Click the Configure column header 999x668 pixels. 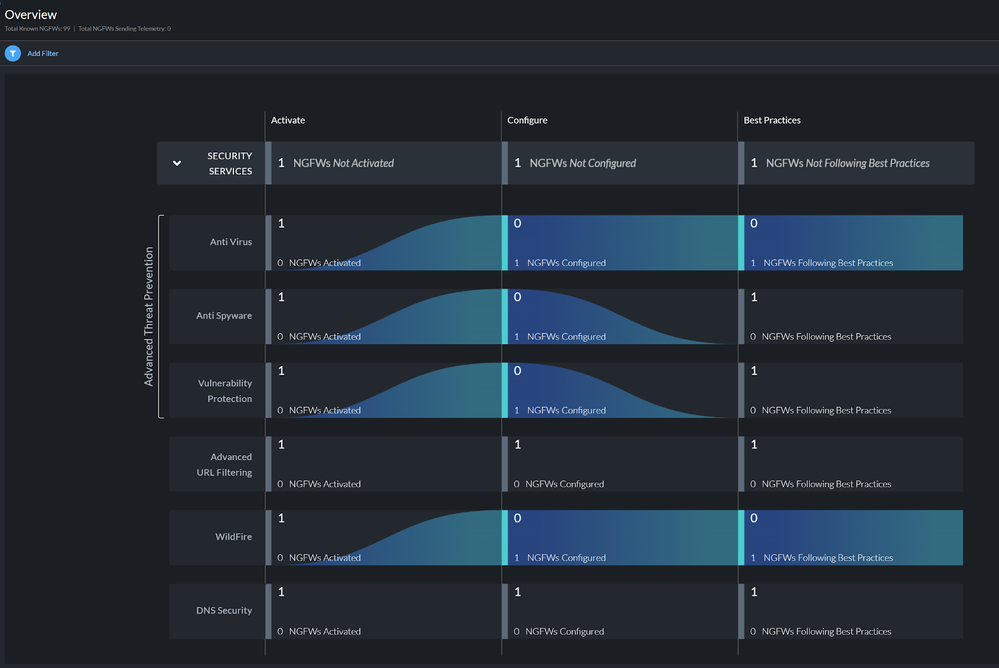tap(527, 120)
